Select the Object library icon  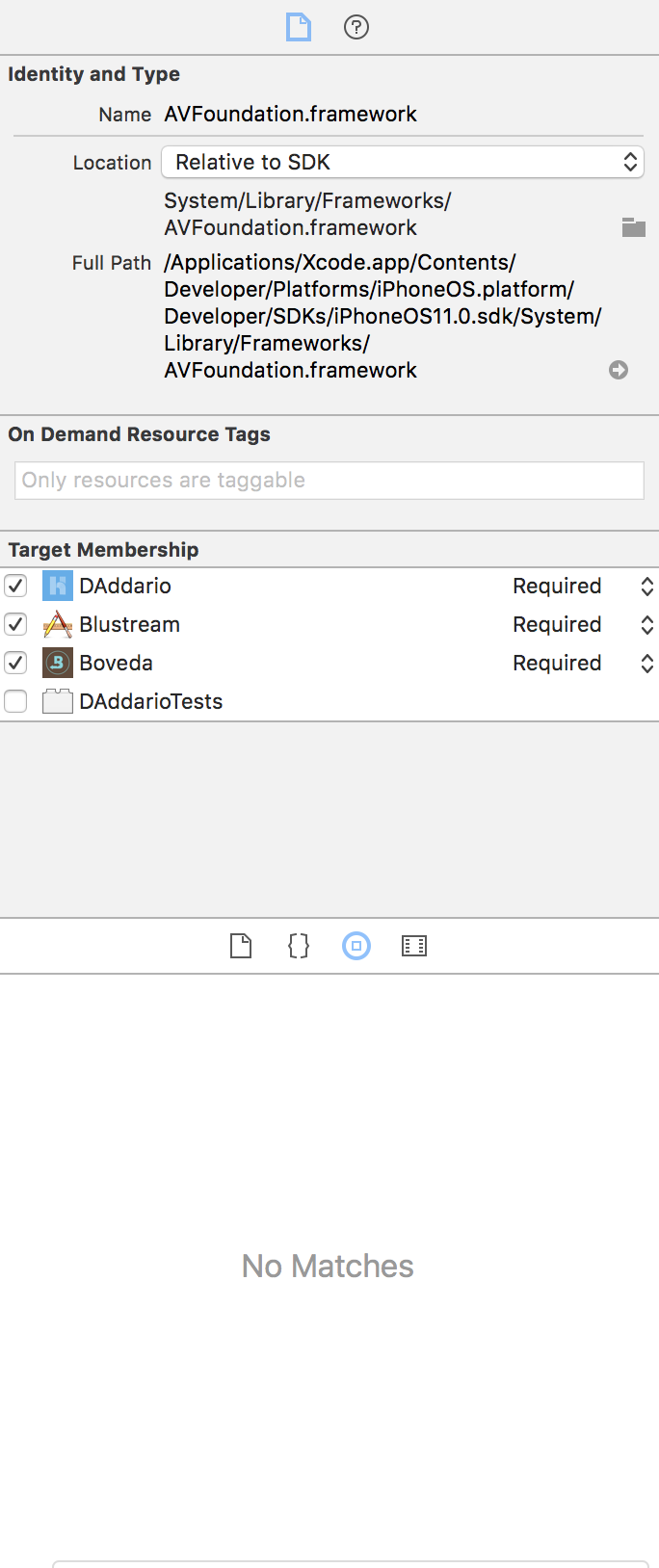click(x=356, y=946)
